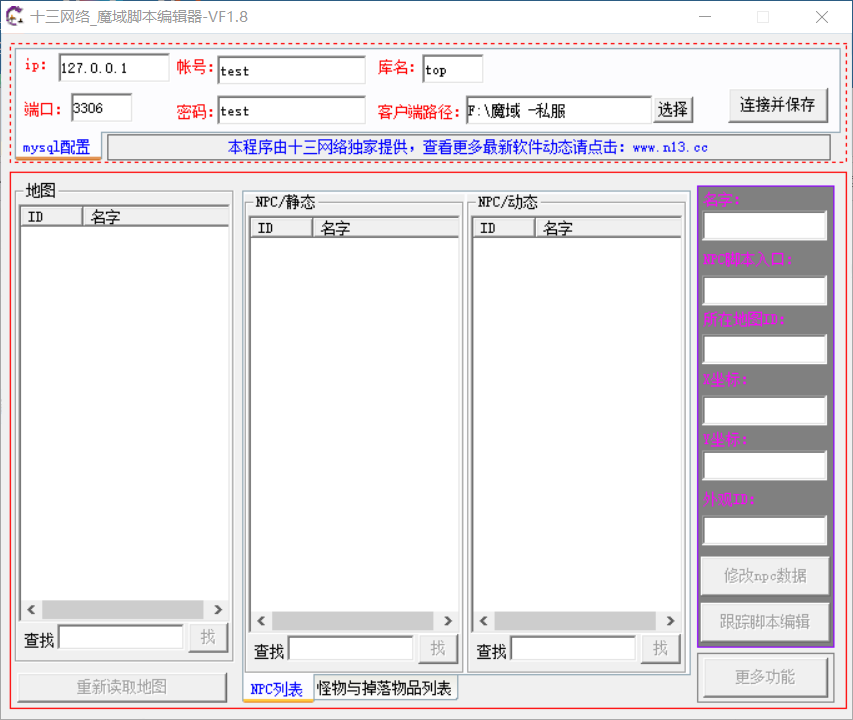Click the 找 button under NPC/动态 list

point(660,649)
